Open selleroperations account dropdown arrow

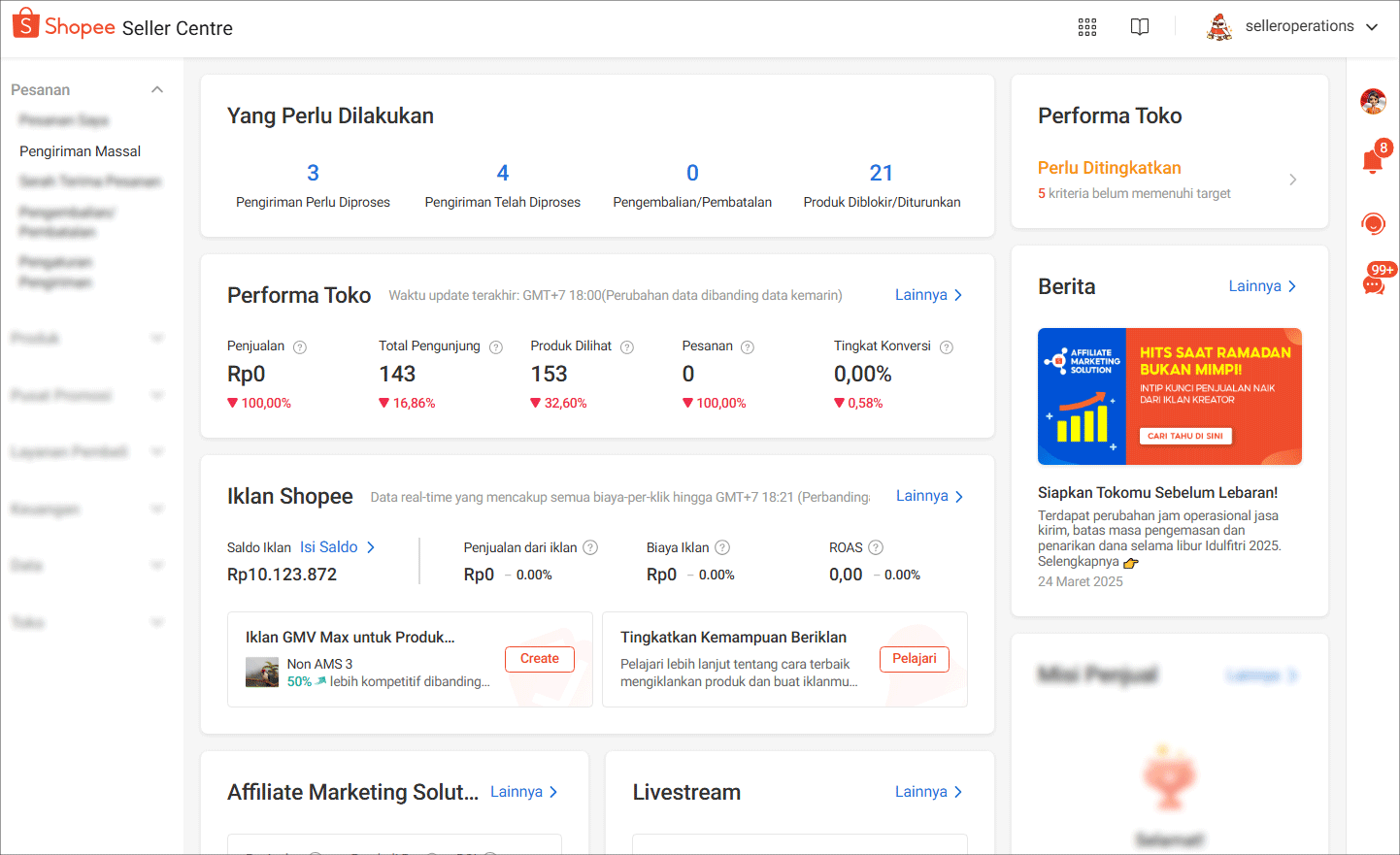[1372, 27]
